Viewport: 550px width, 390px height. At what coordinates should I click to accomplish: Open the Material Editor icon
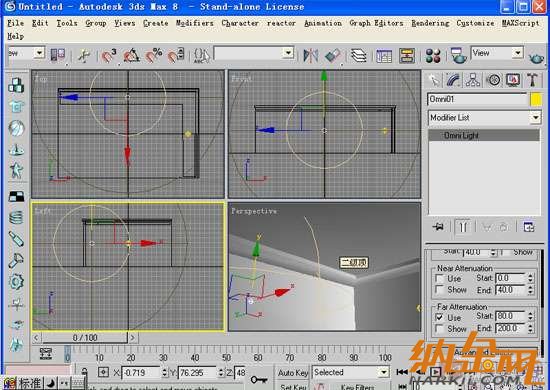point(433,55)
